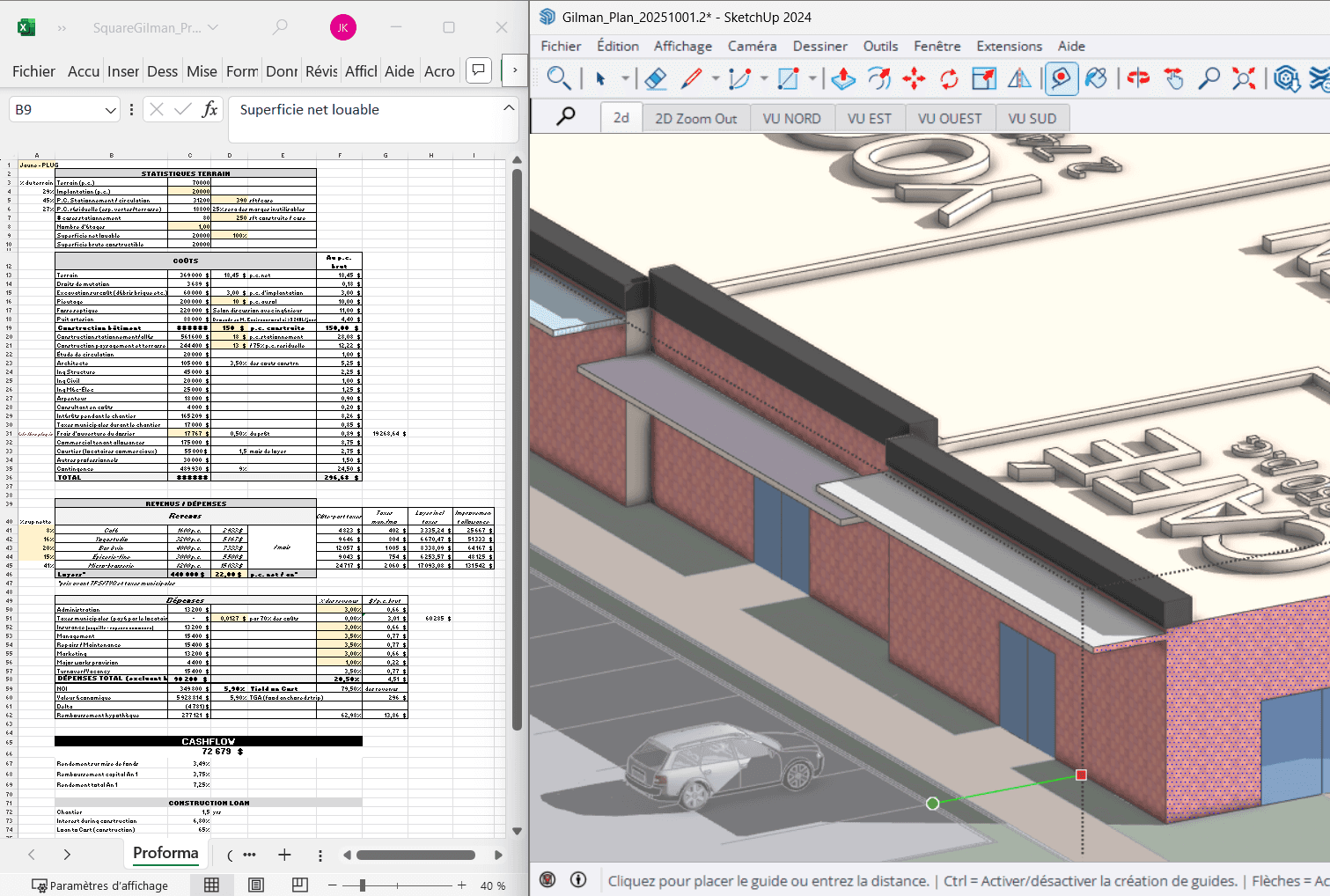Screen dimensions: 1330x896
Task: Click the Excel zoom slider handle
Action: pos(363,885)
